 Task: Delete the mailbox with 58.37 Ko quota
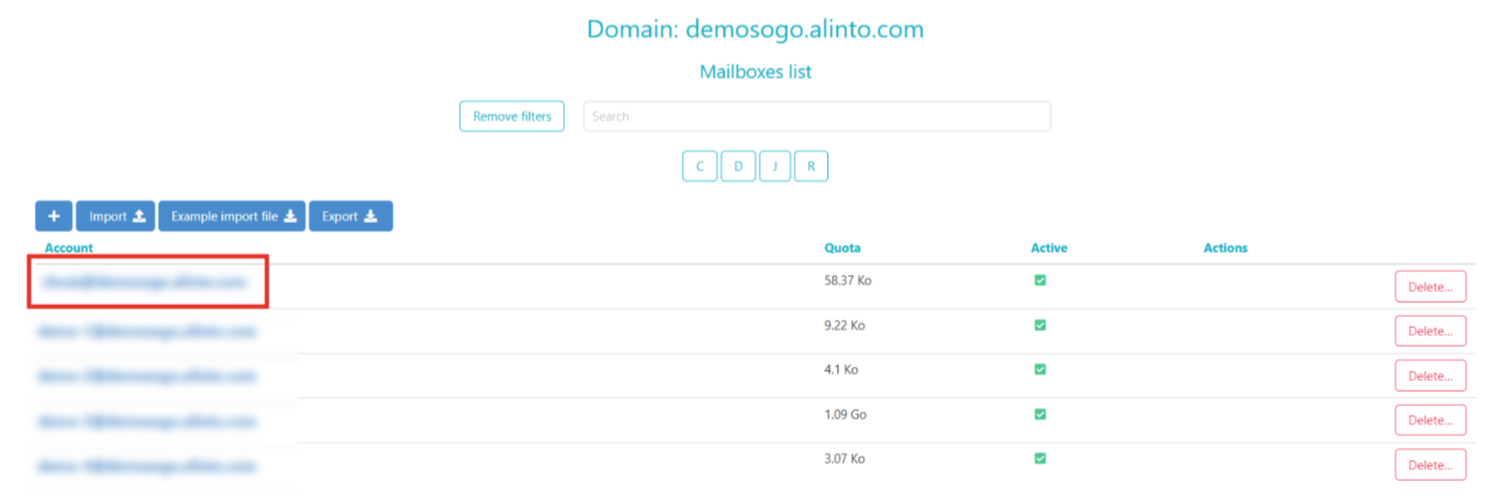tap(1430, 286)
